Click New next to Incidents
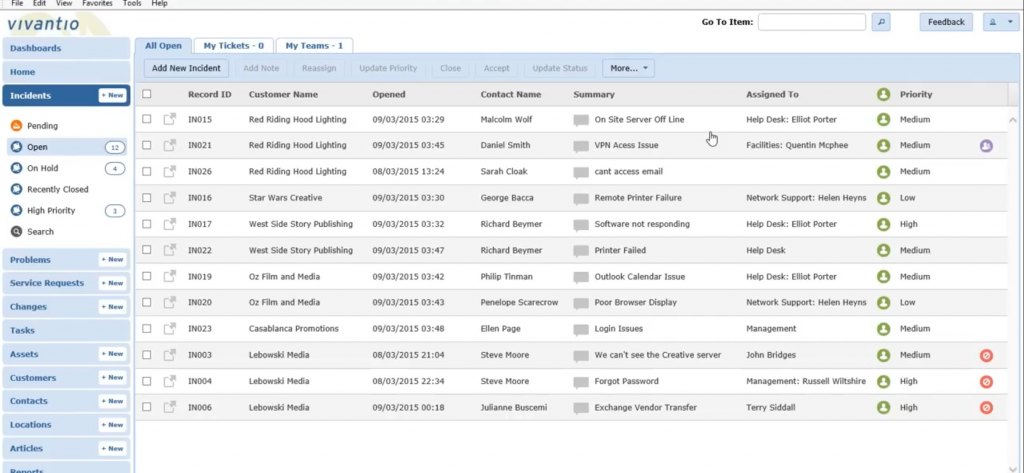Screen dimensions: 1024x473 click(112, 95)
